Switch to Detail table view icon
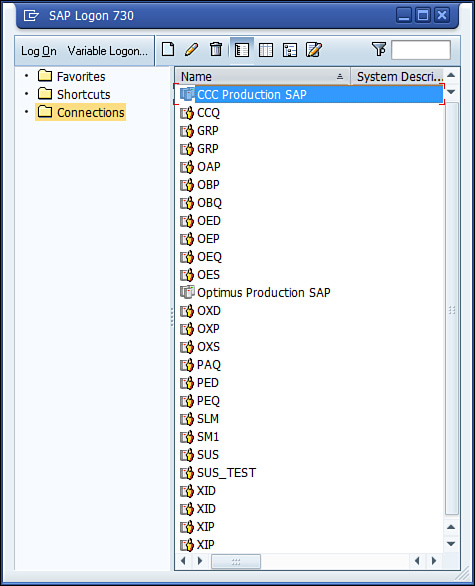 pos(266,50)
